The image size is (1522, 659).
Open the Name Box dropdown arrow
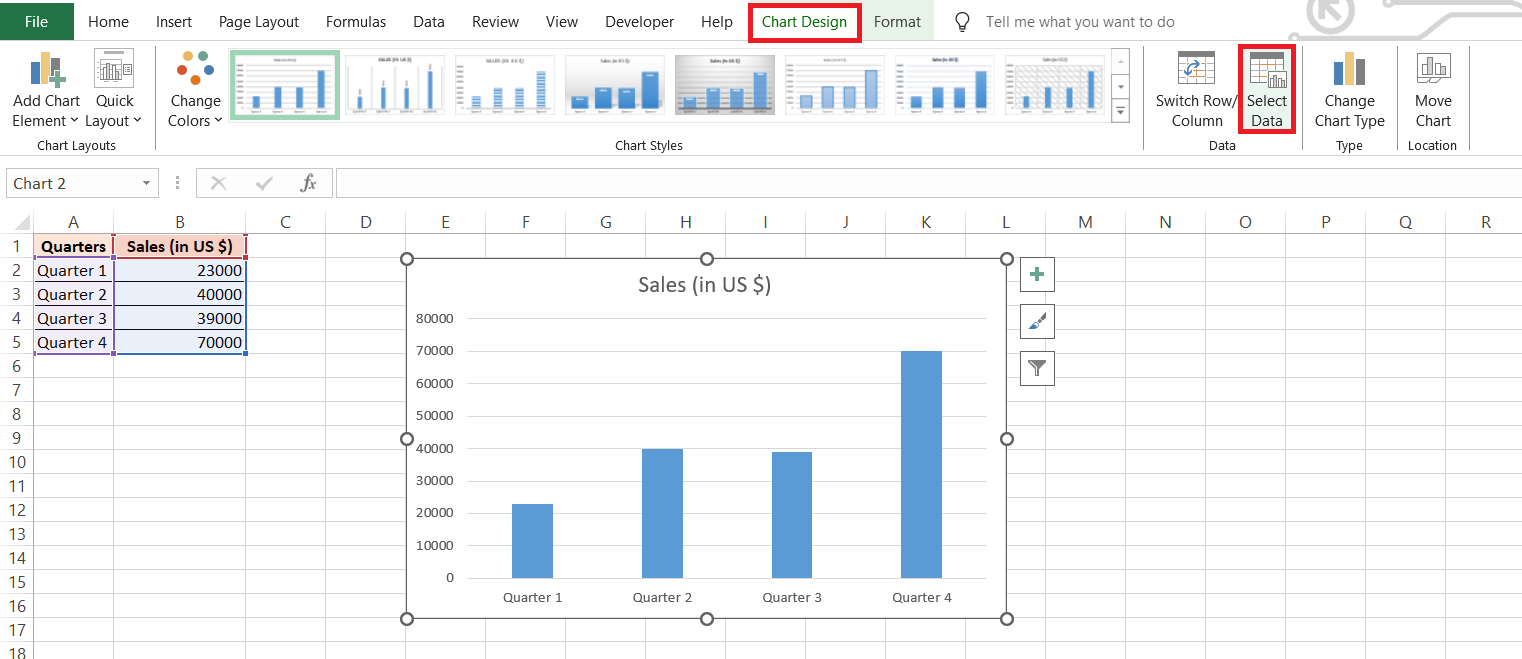point(147,183)
